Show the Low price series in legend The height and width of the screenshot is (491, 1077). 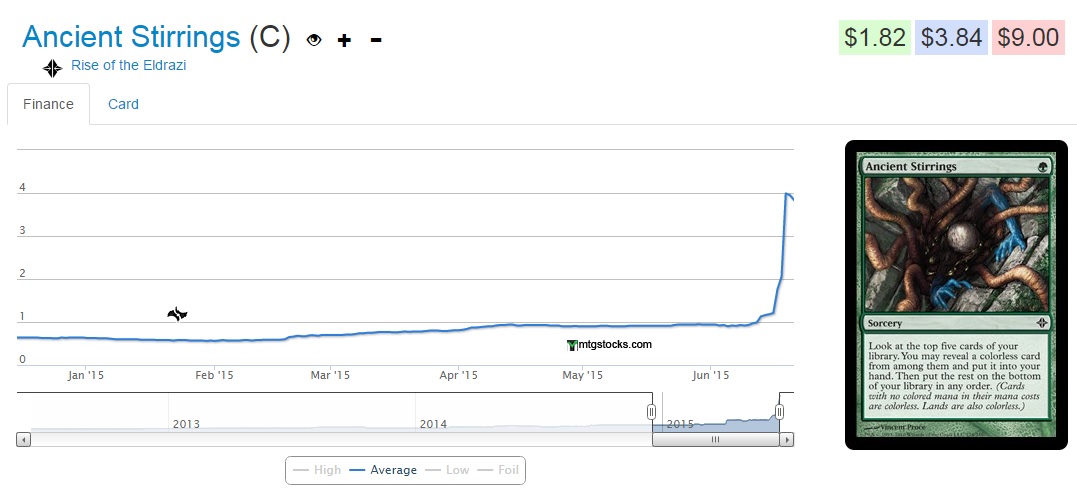point(447,470)
